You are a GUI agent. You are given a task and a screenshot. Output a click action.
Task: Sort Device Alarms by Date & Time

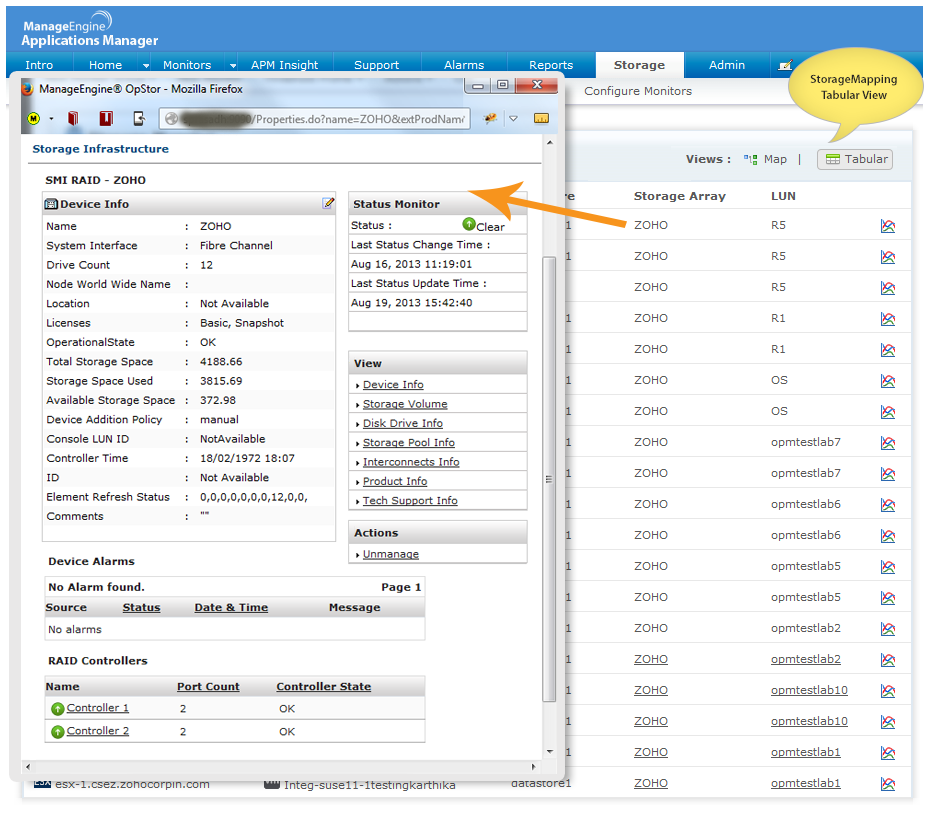231,608
